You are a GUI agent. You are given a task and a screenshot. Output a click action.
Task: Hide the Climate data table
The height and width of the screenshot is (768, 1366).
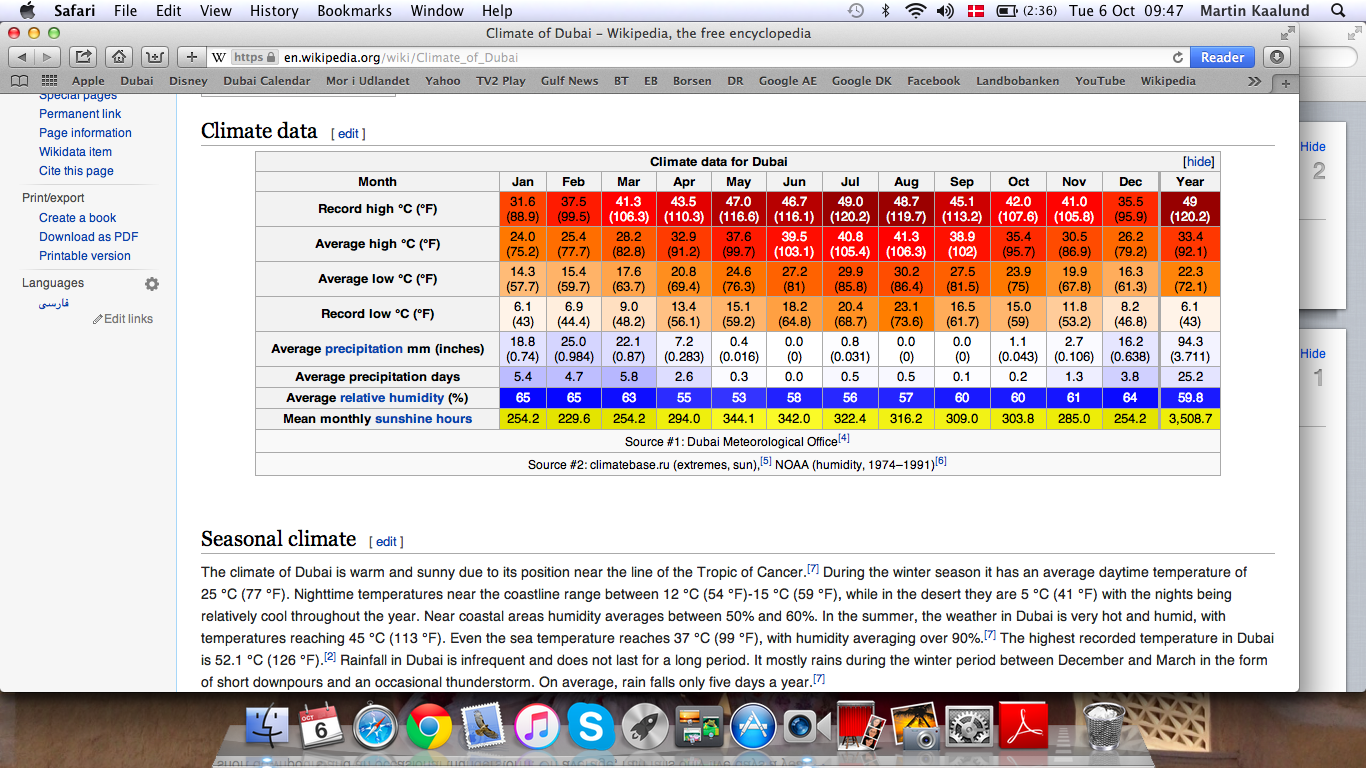1199,162
